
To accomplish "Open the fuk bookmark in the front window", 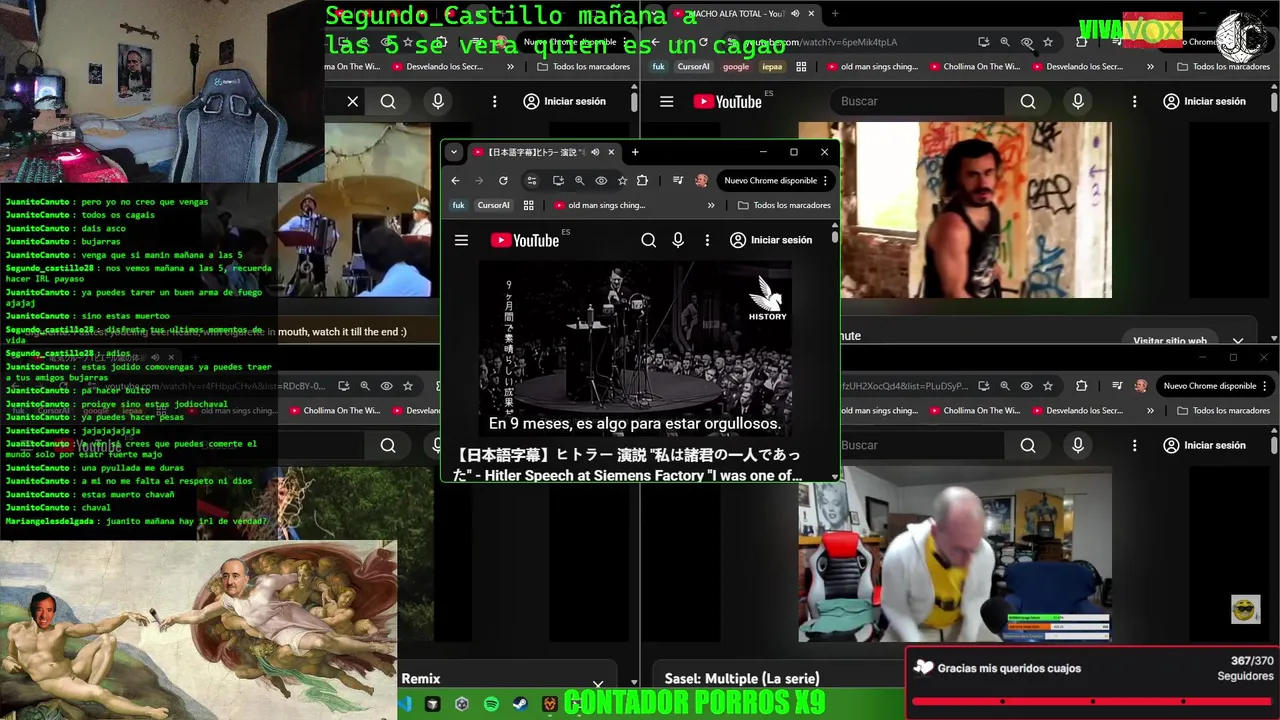I will 458,205.
